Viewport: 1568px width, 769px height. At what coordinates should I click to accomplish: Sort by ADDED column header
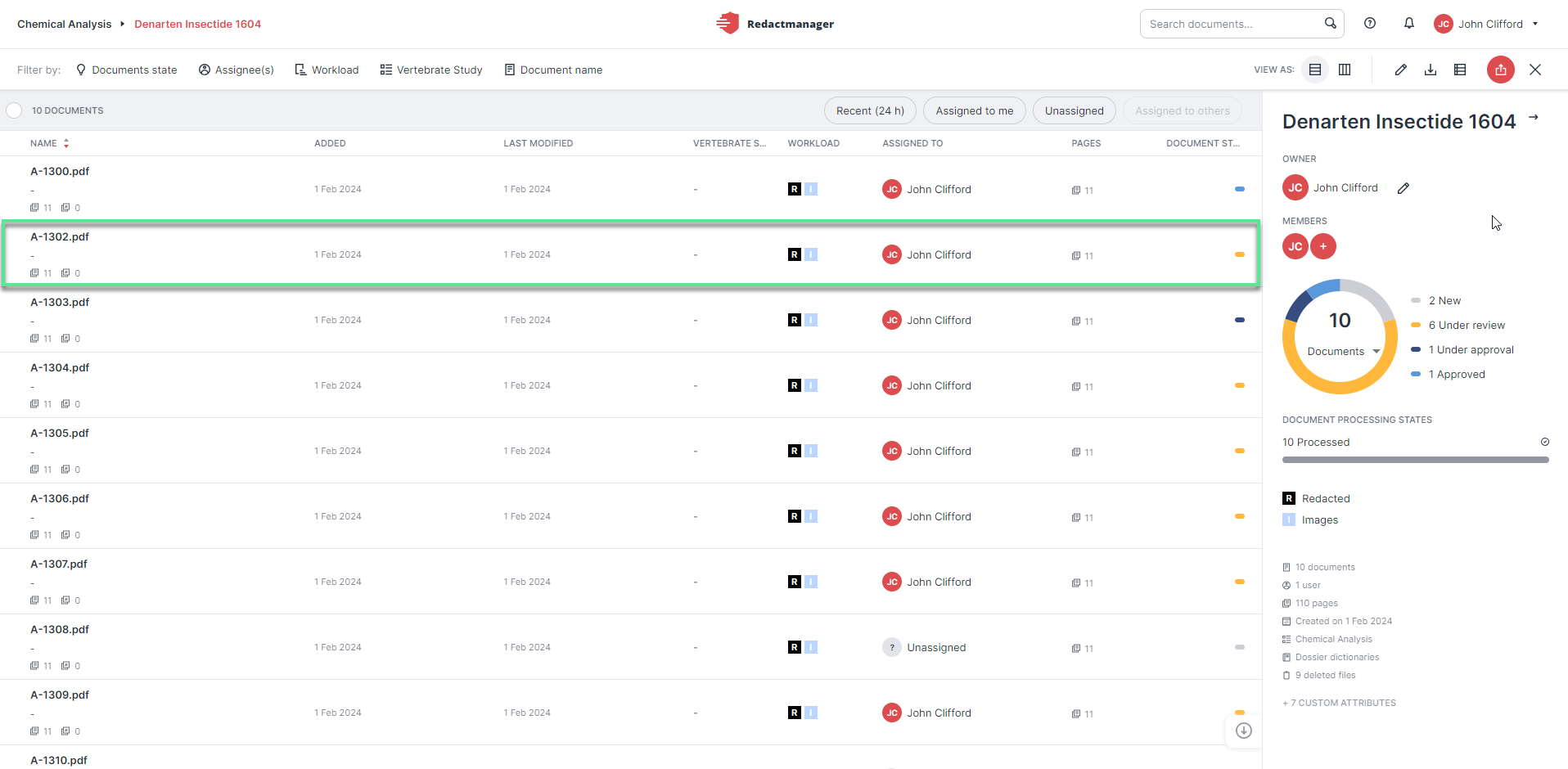pyautogui.click(x=330, y=143)
